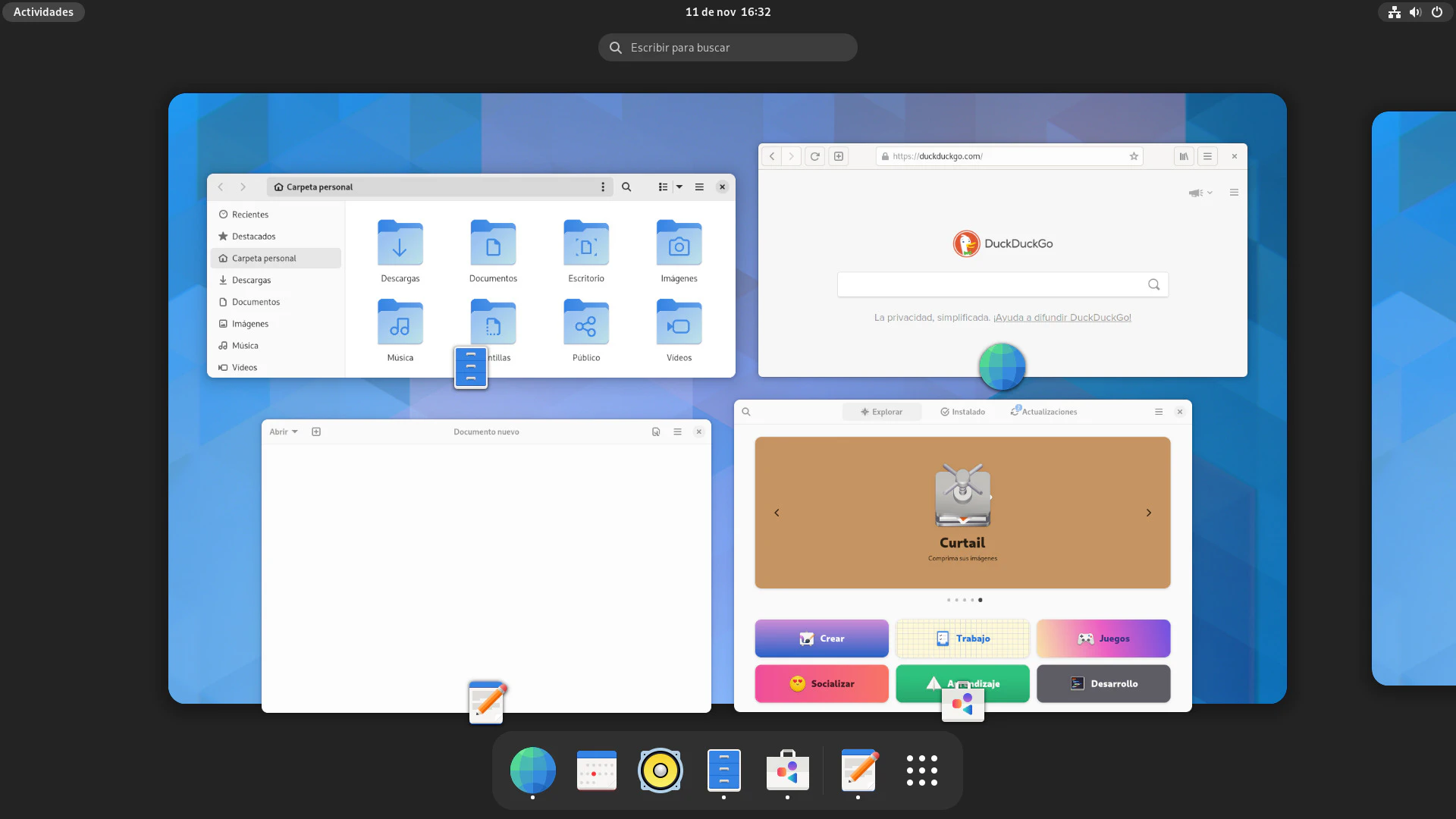Open Text Editor from the dock
Image resolution: width=1456 pixels, height=819 pixels.
click(x=858, y=770)
